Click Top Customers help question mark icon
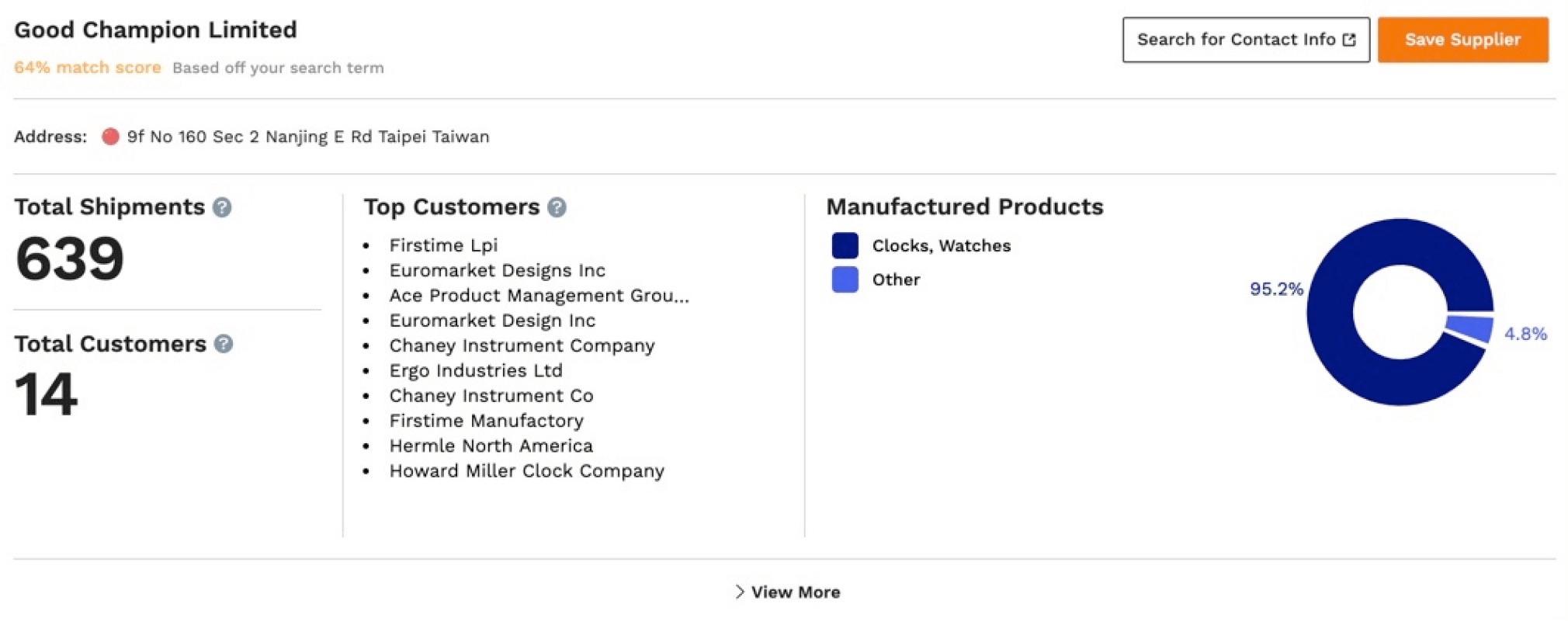The height and width of the screenshot is (621, 1568). pyautogui.click(x=557, y=207)
